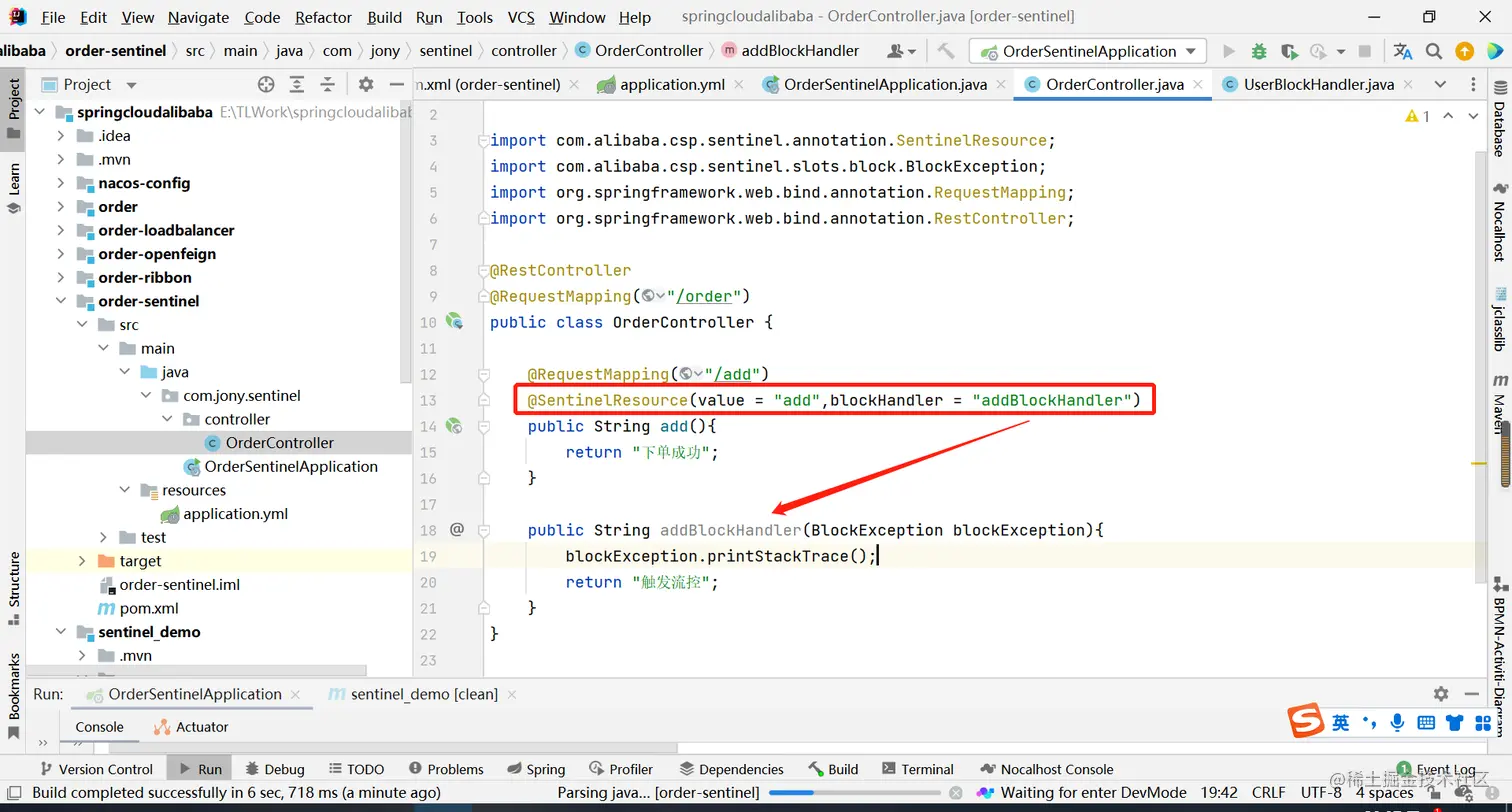Click the Sogou microphone voice input icon
The image size is (1512, 812).
click(x=1397, y=722)
